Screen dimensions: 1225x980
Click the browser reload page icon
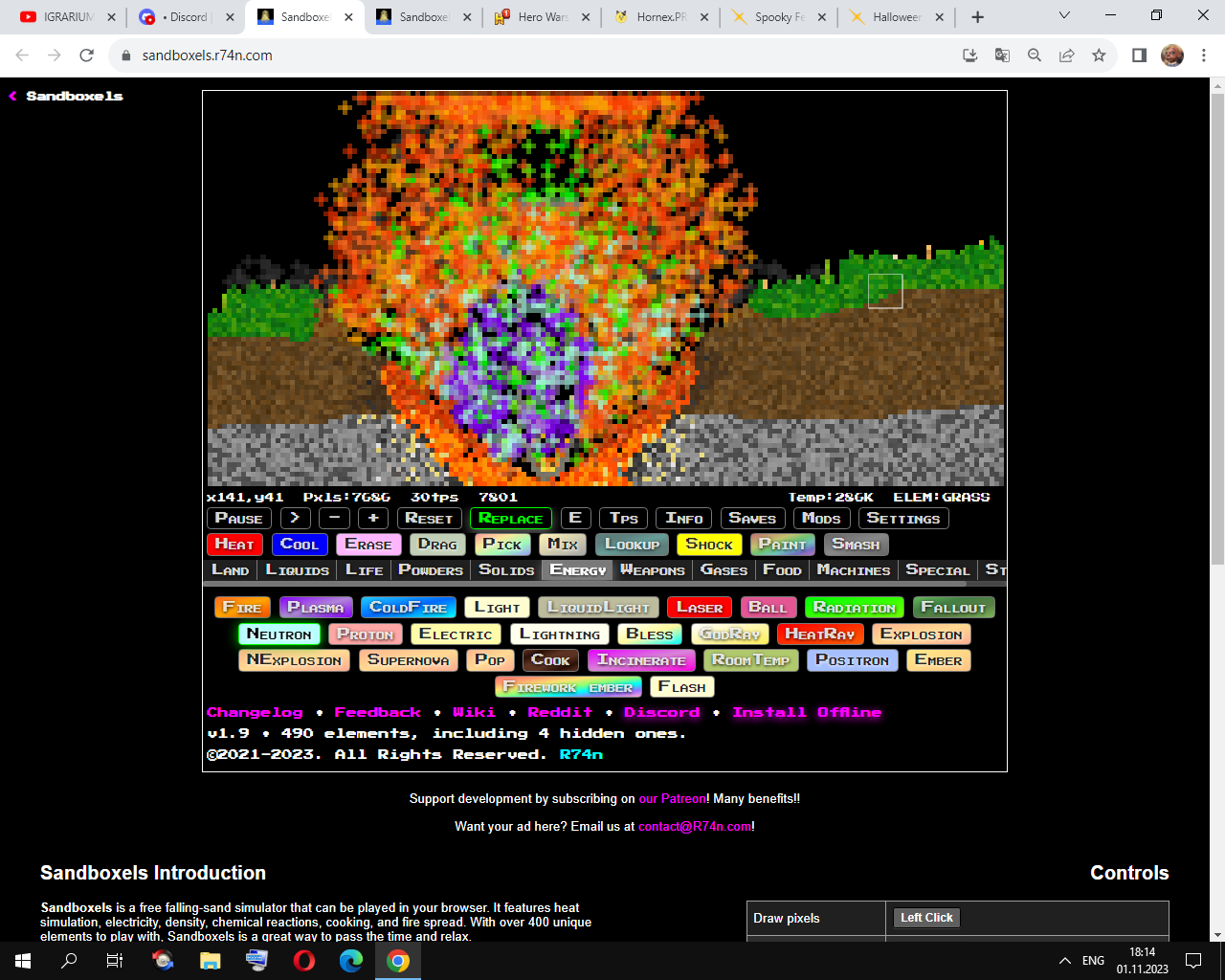(86, 56)
